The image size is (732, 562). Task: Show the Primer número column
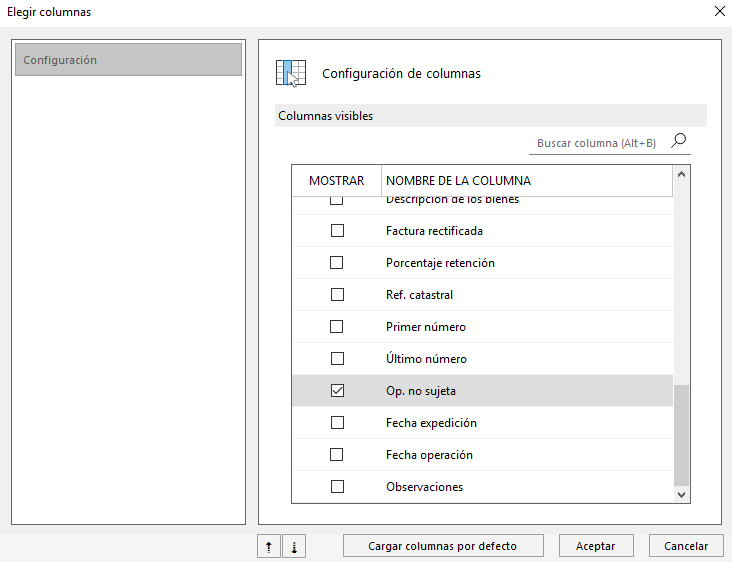pyautogui.click(x=337, y=327)
